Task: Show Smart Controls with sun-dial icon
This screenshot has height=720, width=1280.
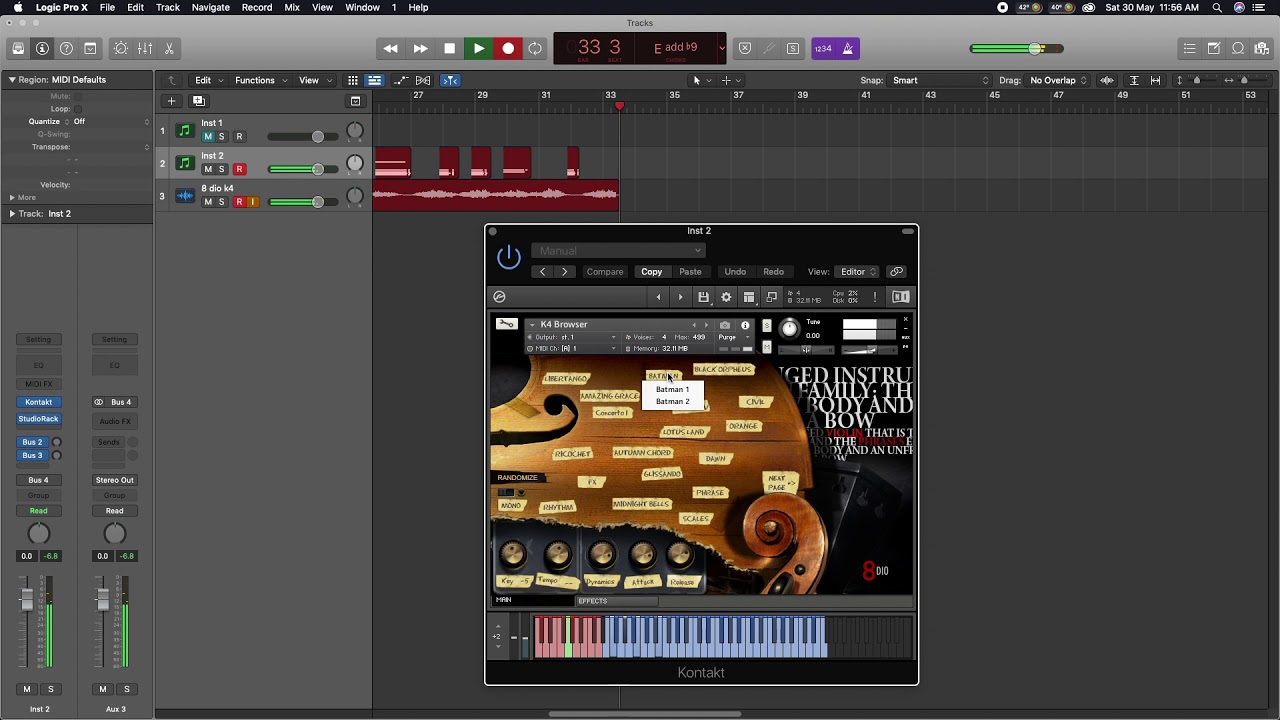Action: pyautogui.click(x=121, y=48)
